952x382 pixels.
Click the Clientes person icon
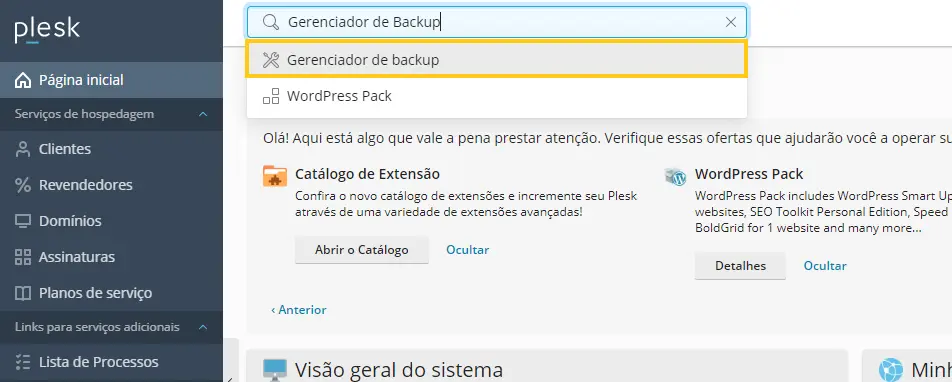23,149
